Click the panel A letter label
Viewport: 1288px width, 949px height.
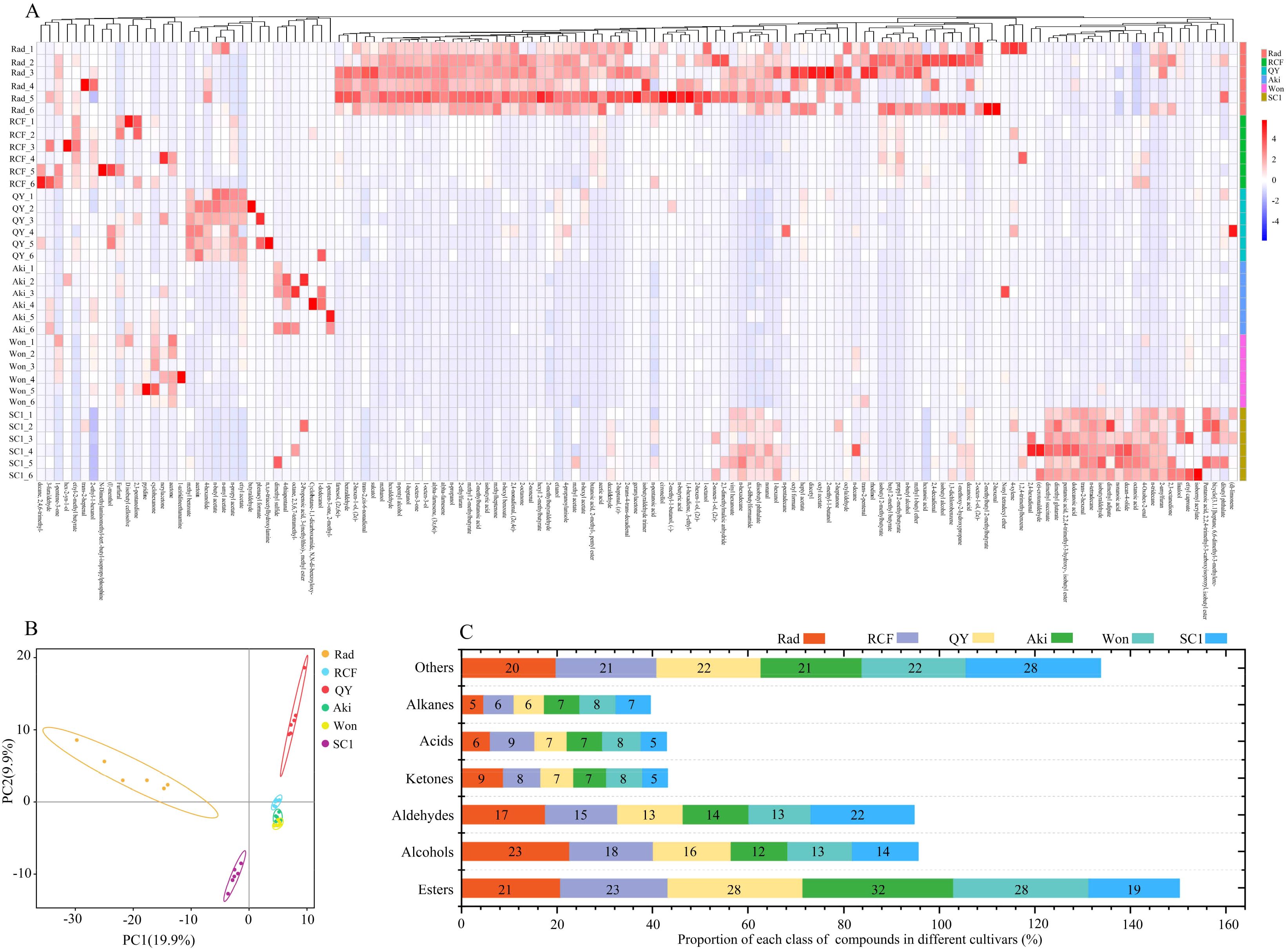pos(32,11)
